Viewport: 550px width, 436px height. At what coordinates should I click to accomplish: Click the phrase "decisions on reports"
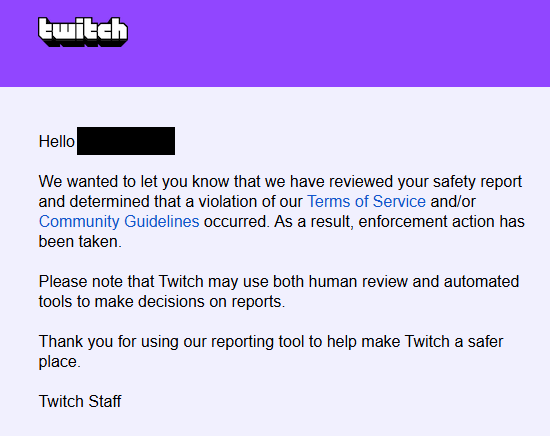(x=212, y=302)
